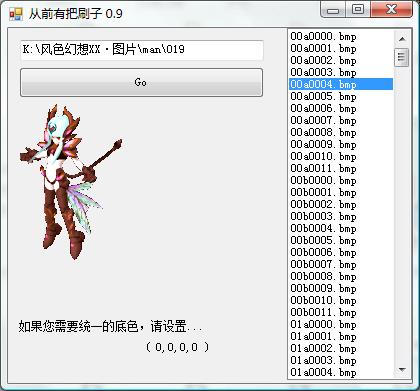Viewport: 420px width, 391px height.
Task: Select 00b0002.bmp in the list
Action: [341, 204]
